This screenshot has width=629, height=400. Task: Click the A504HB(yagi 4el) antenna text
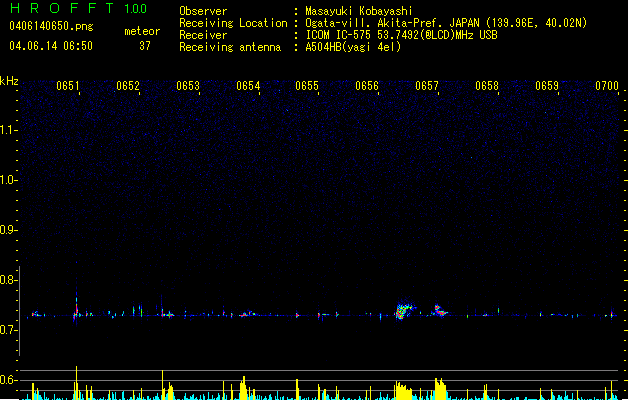coord(353,47)
